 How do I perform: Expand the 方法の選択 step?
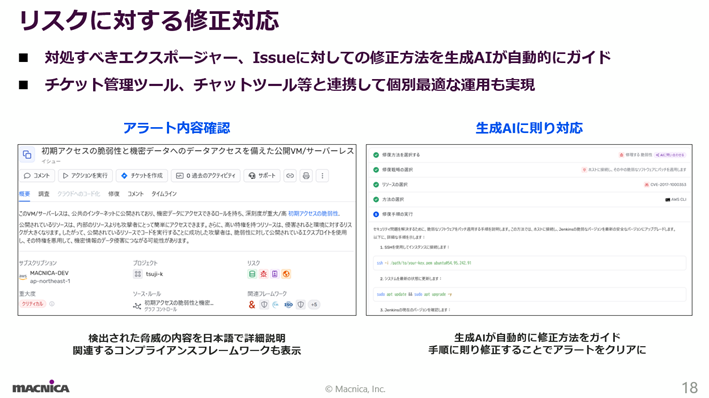click(x=529, y=199)
